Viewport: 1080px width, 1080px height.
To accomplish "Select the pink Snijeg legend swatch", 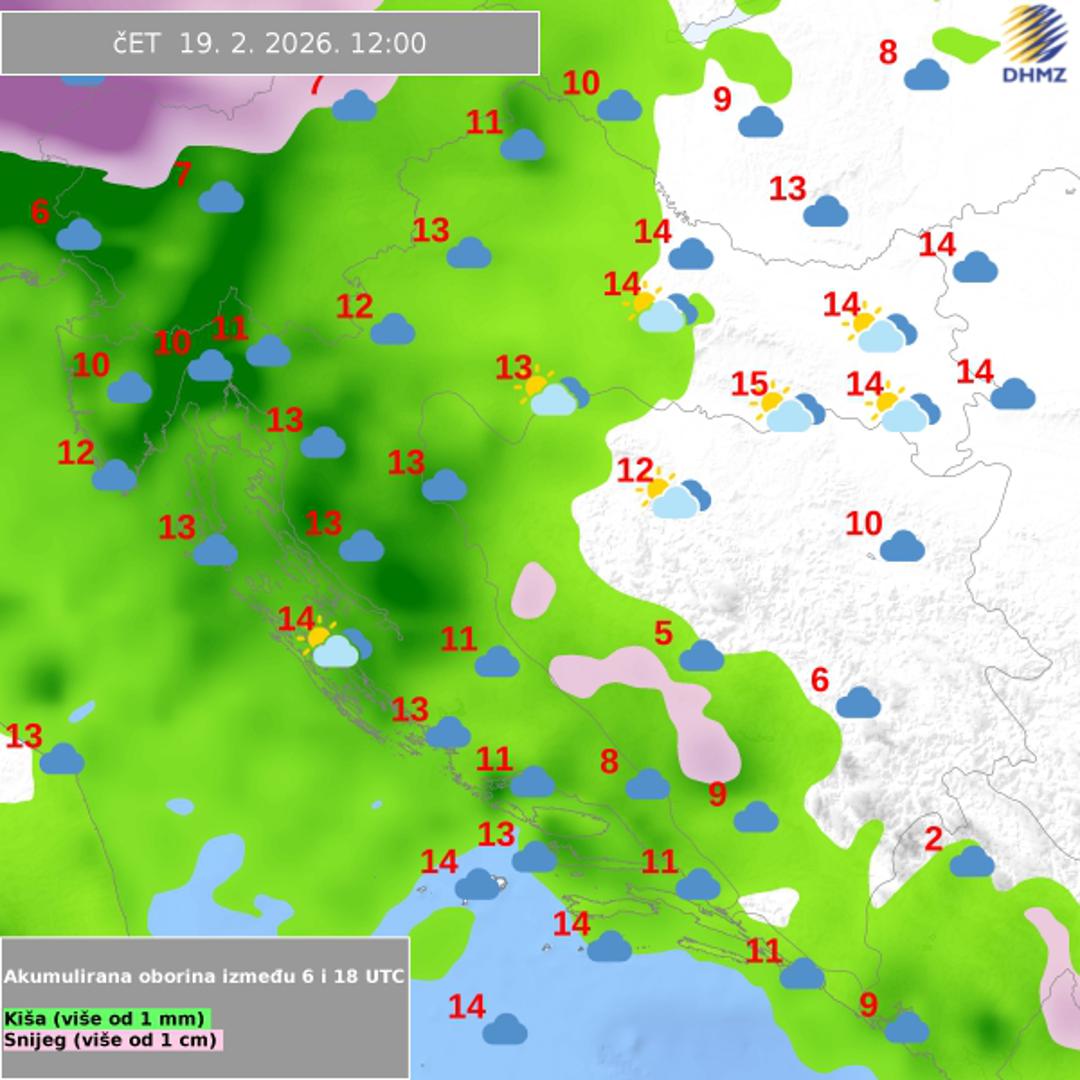I will tap(111, 1039).
